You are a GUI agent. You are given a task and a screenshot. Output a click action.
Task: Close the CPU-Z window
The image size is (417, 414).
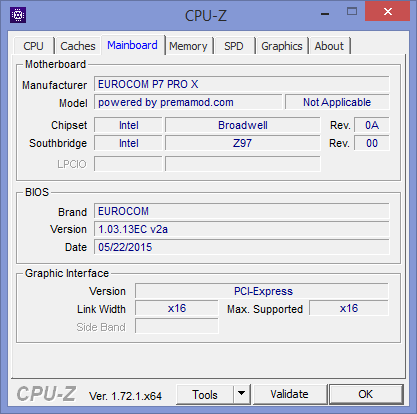point(388,11)
